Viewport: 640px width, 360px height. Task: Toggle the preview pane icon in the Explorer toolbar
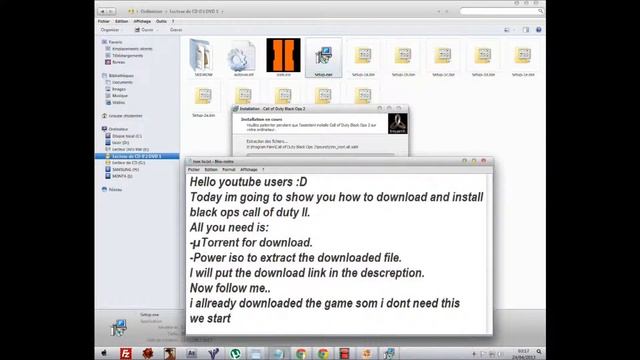click(x=526, y=30)
